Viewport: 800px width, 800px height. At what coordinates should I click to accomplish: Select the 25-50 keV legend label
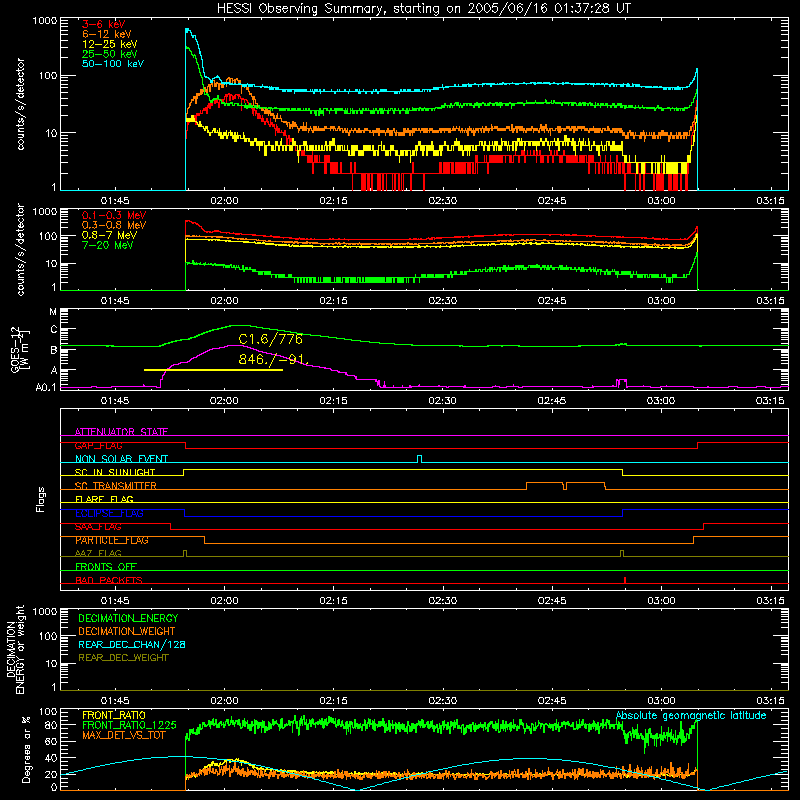pyautogui.click(x=110, y=54)
